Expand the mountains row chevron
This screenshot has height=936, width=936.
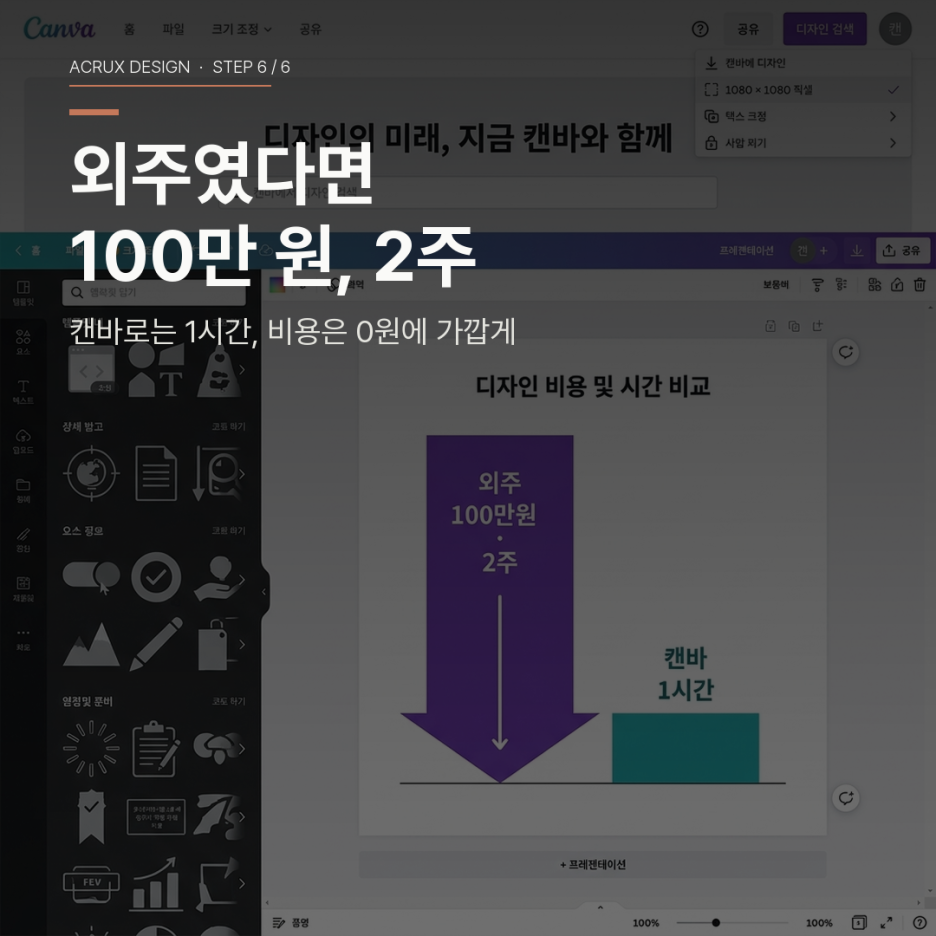pos(242,644)
